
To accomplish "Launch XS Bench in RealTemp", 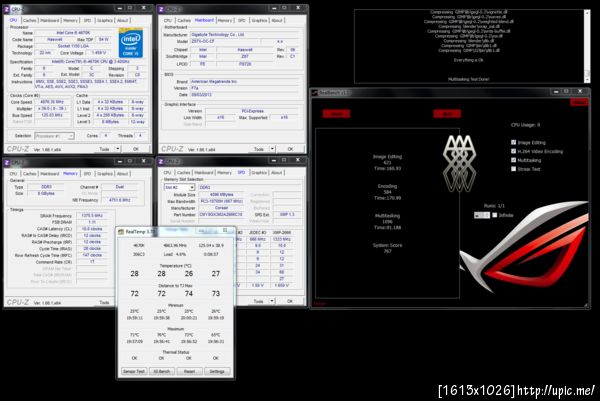I will (162, 372).
